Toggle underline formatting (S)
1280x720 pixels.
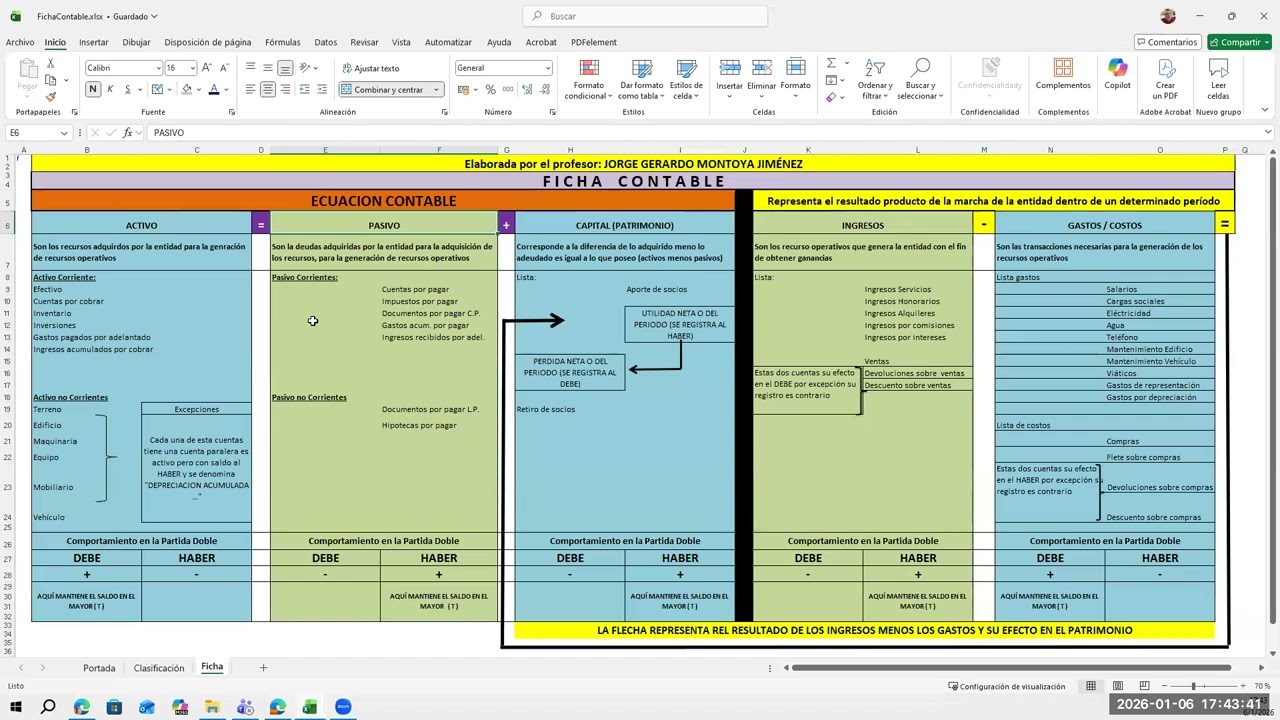(x=127, y=89)
